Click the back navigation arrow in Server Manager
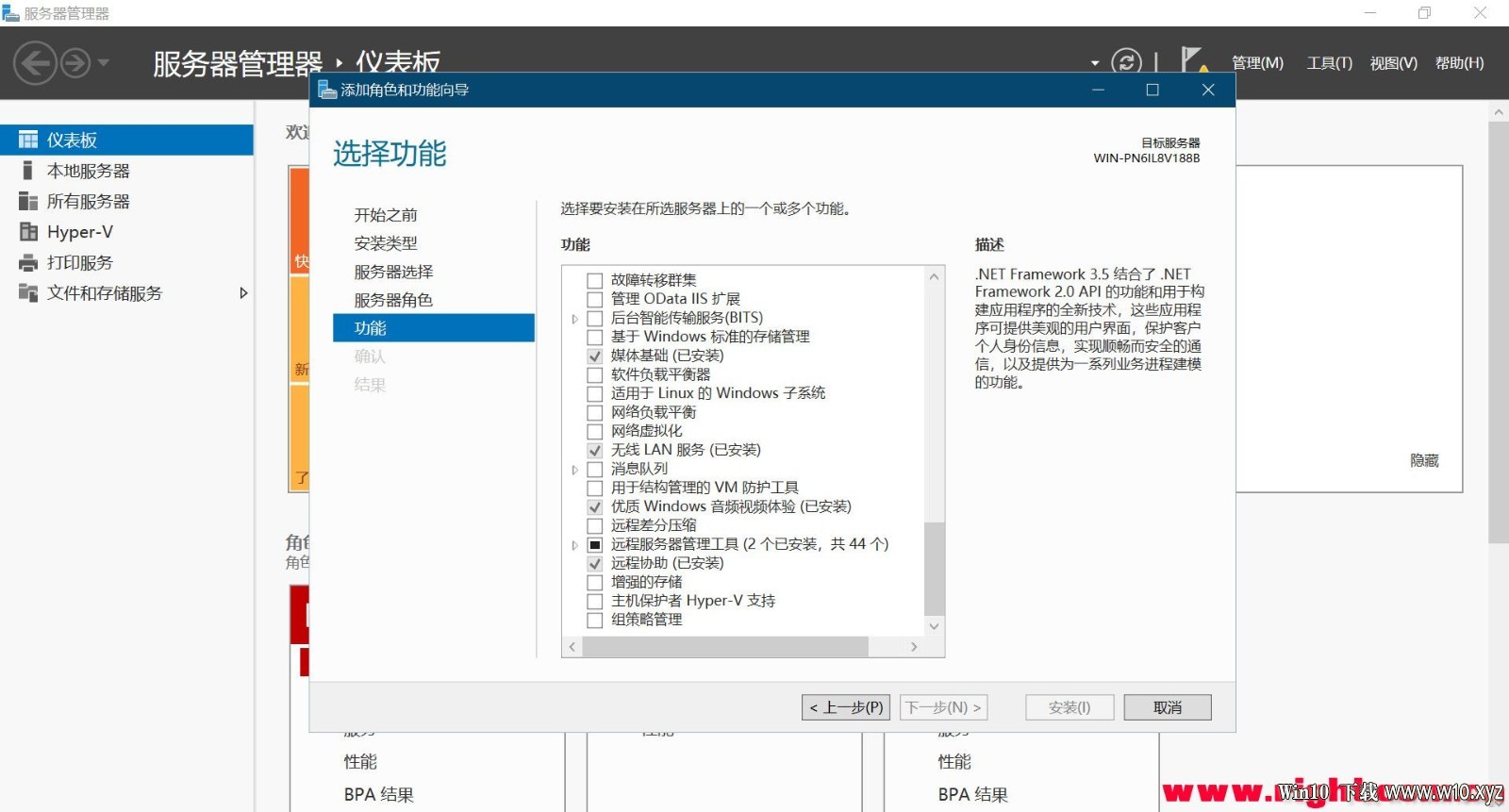1509x812 pixels. click(35, 64)
